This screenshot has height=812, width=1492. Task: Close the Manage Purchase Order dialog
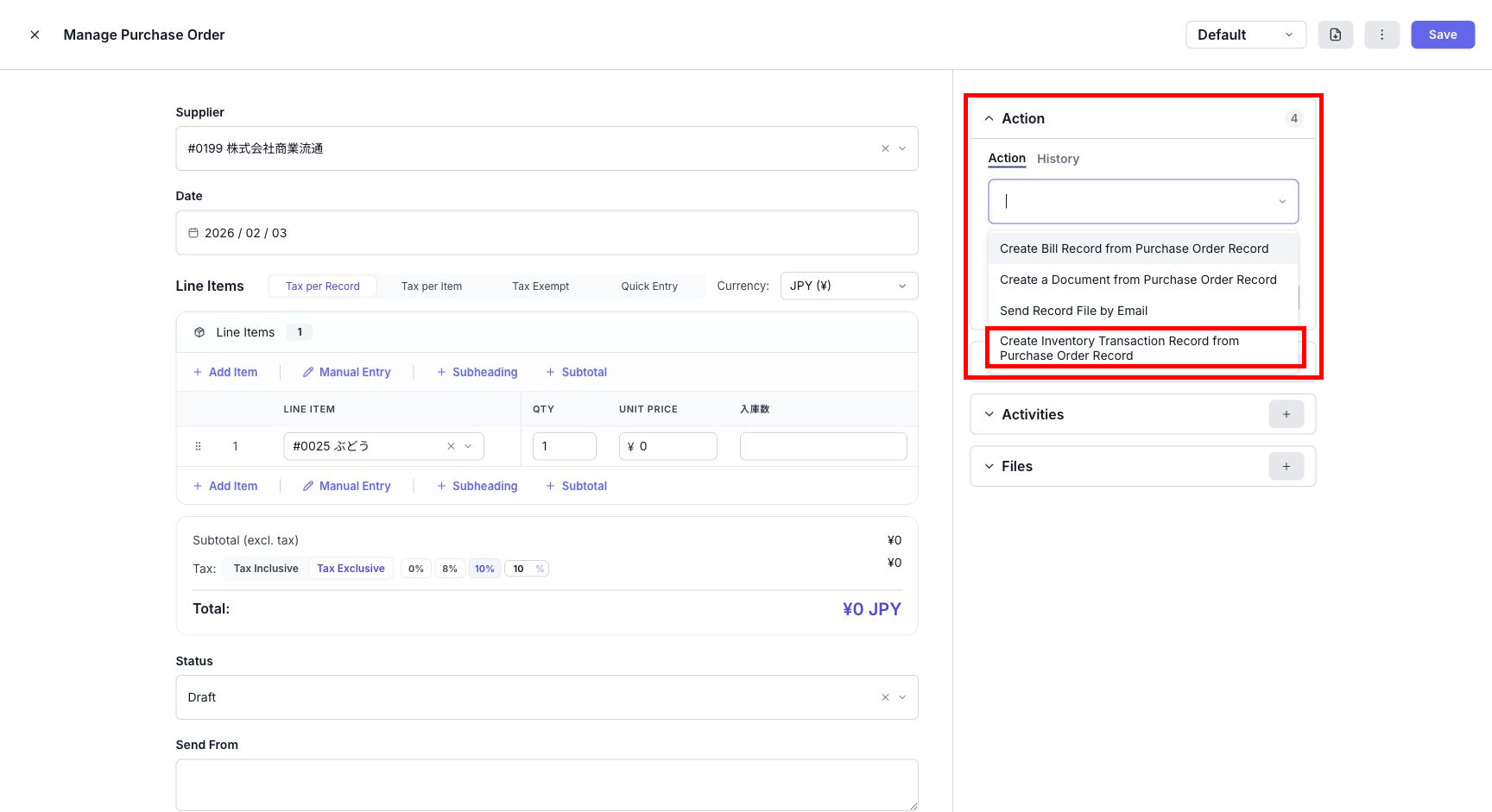tap(35, 35)
